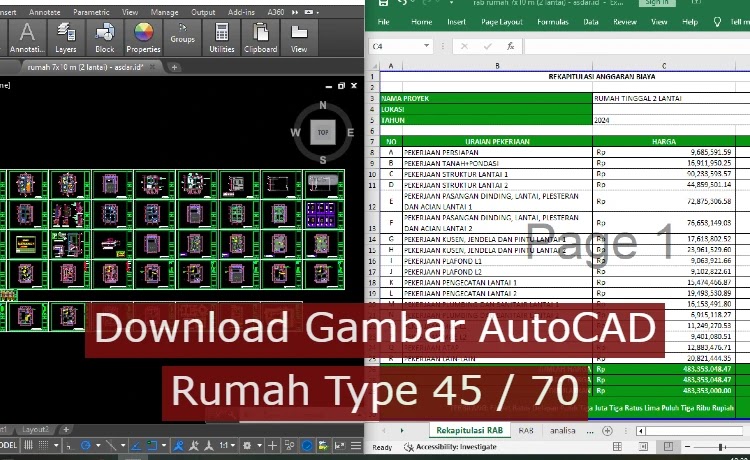The width and height of the screenshot is (750, 460).
Task: Open the Parametric tab in AutoCAD
Action: coord(91,12)
